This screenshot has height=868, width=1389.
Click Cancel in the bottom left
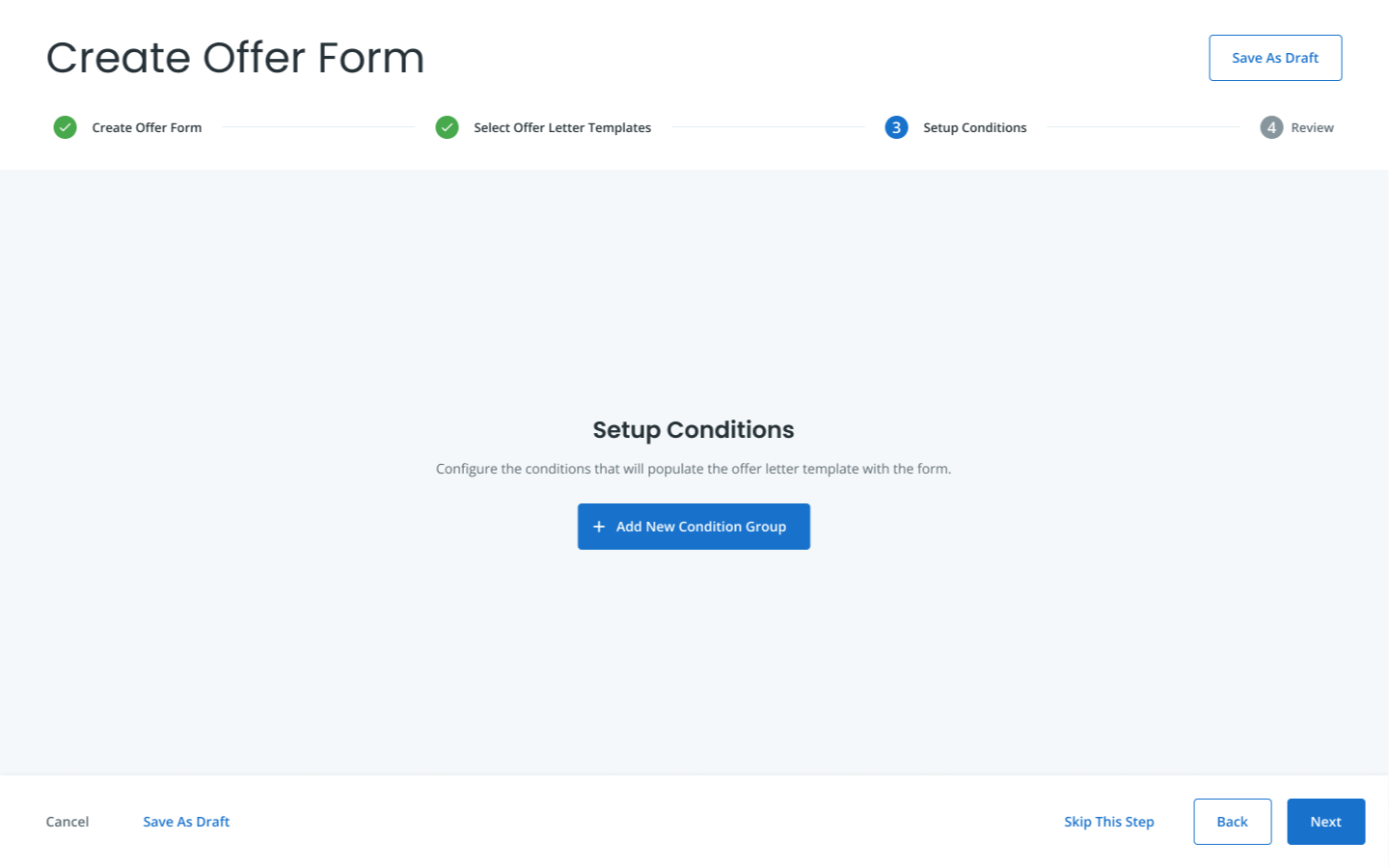[67, 821]
